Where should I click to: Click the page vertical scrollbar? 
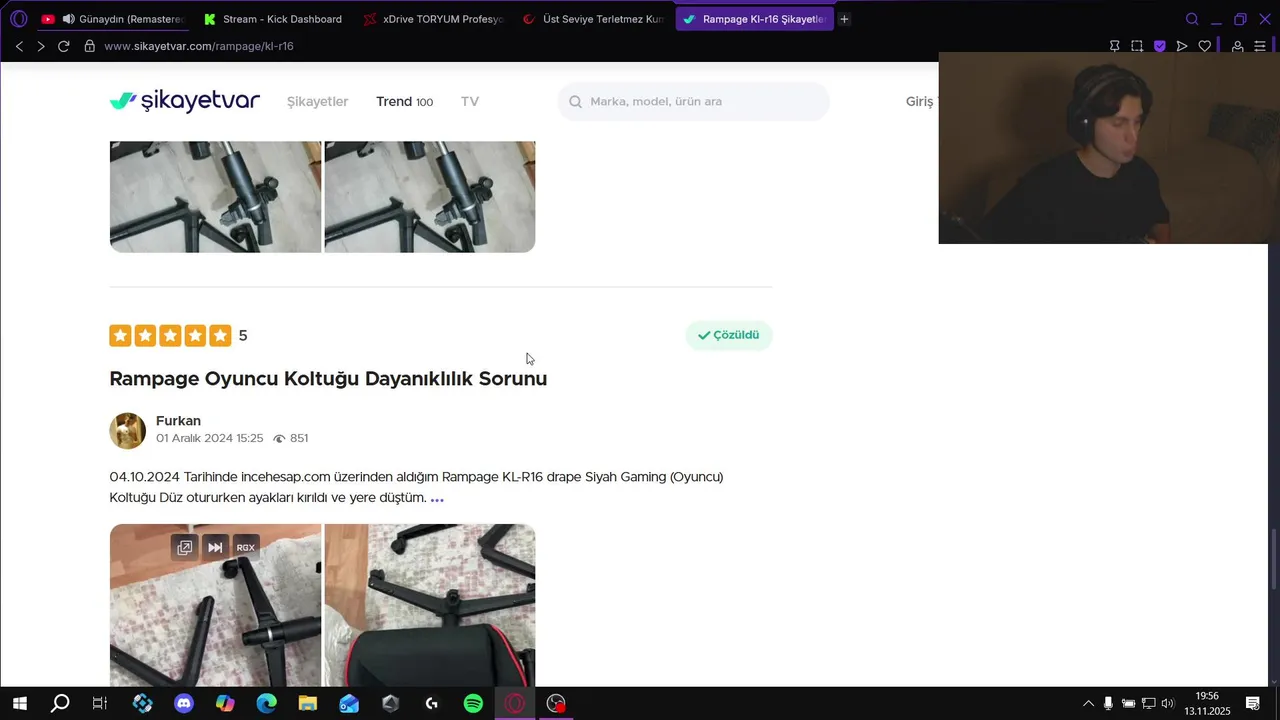point(1275,558)
